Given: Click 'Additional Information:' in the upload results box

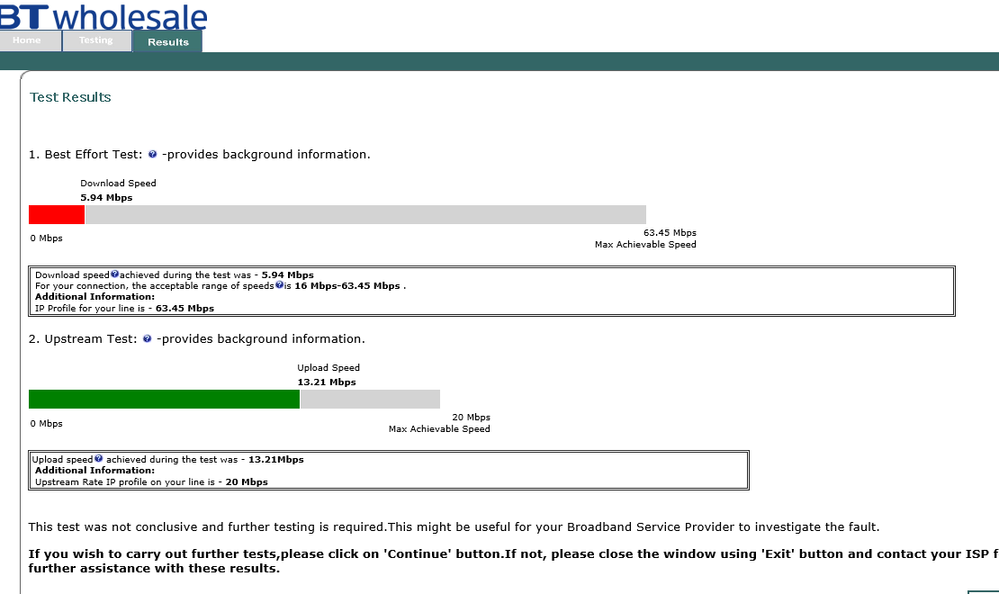Looking at the screenshot, I should (95, 471).
